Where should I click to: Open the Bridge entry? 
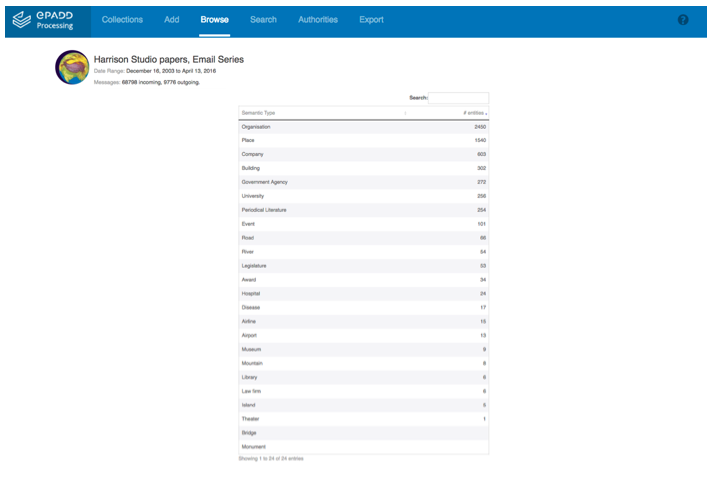364,433
